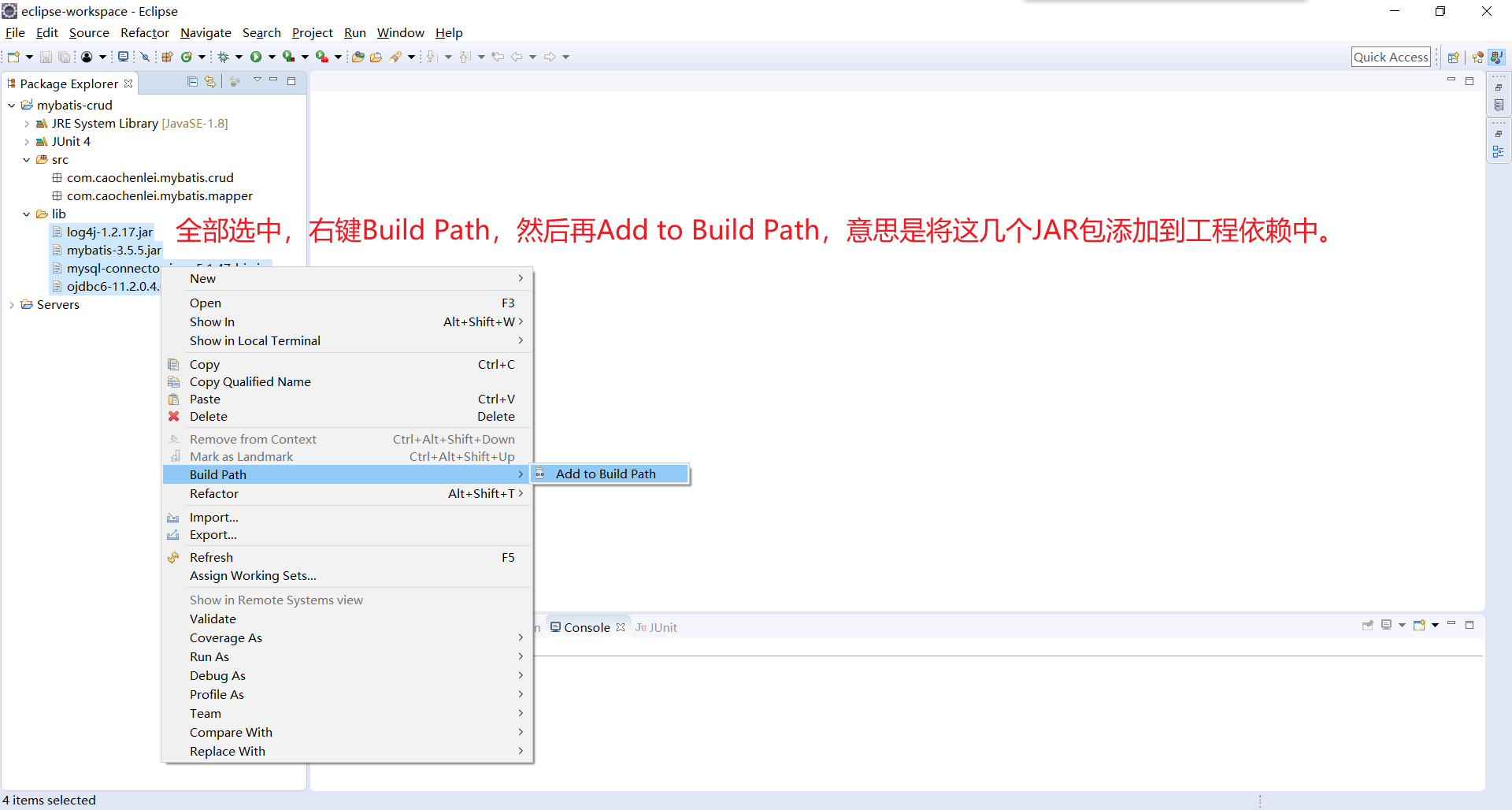
Task: Expand the JRE System Library node
Action: point(26,124)
